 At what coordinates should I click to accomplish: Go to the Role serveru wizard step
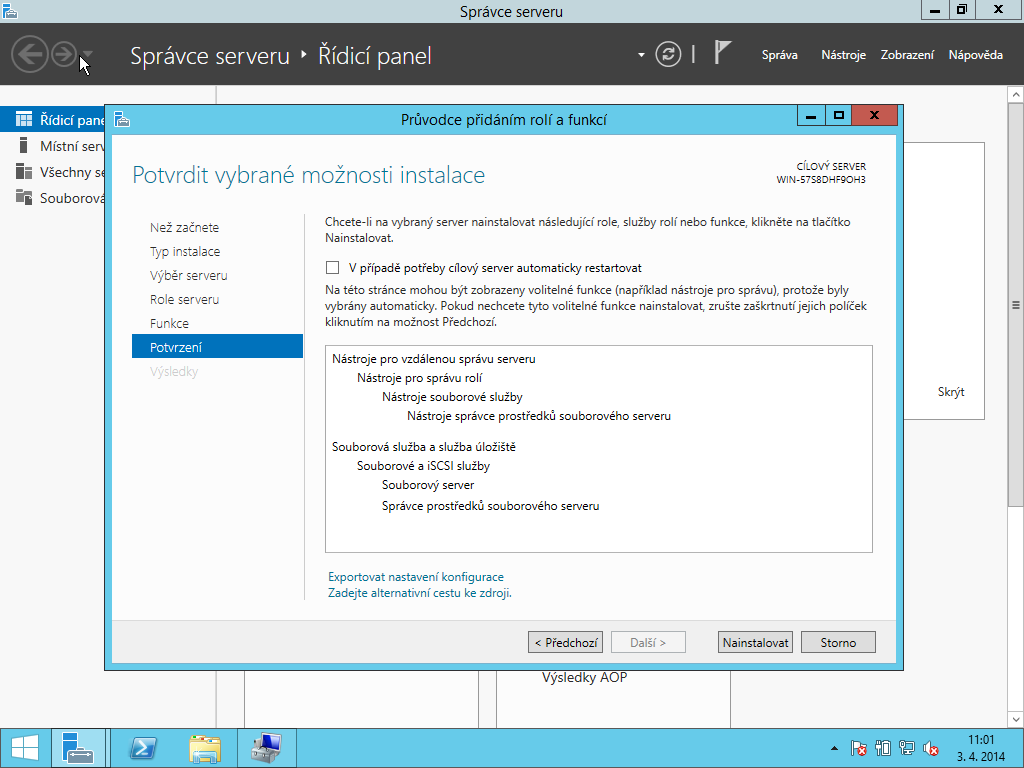point(184,299)
